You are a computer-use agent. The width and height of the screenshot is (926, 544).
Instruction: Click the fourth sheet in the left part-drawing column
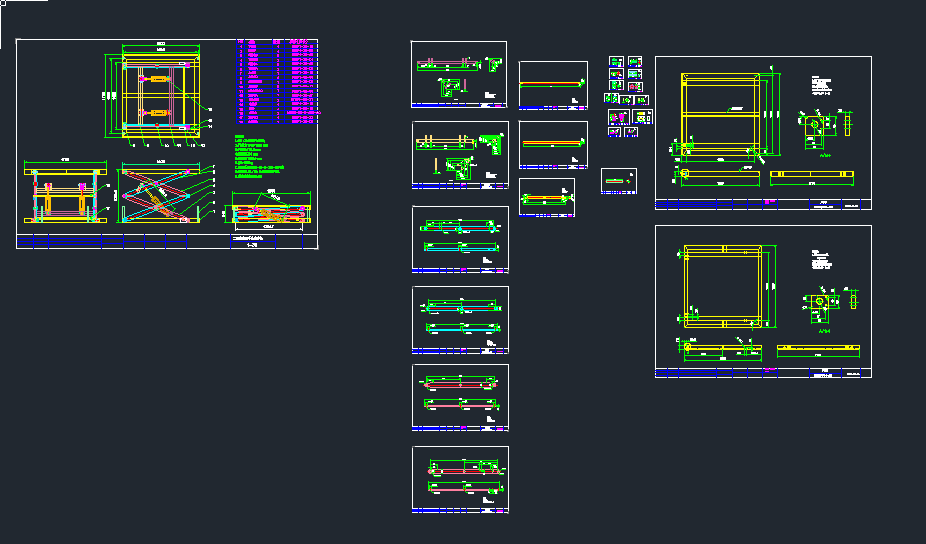coord(459,320)
